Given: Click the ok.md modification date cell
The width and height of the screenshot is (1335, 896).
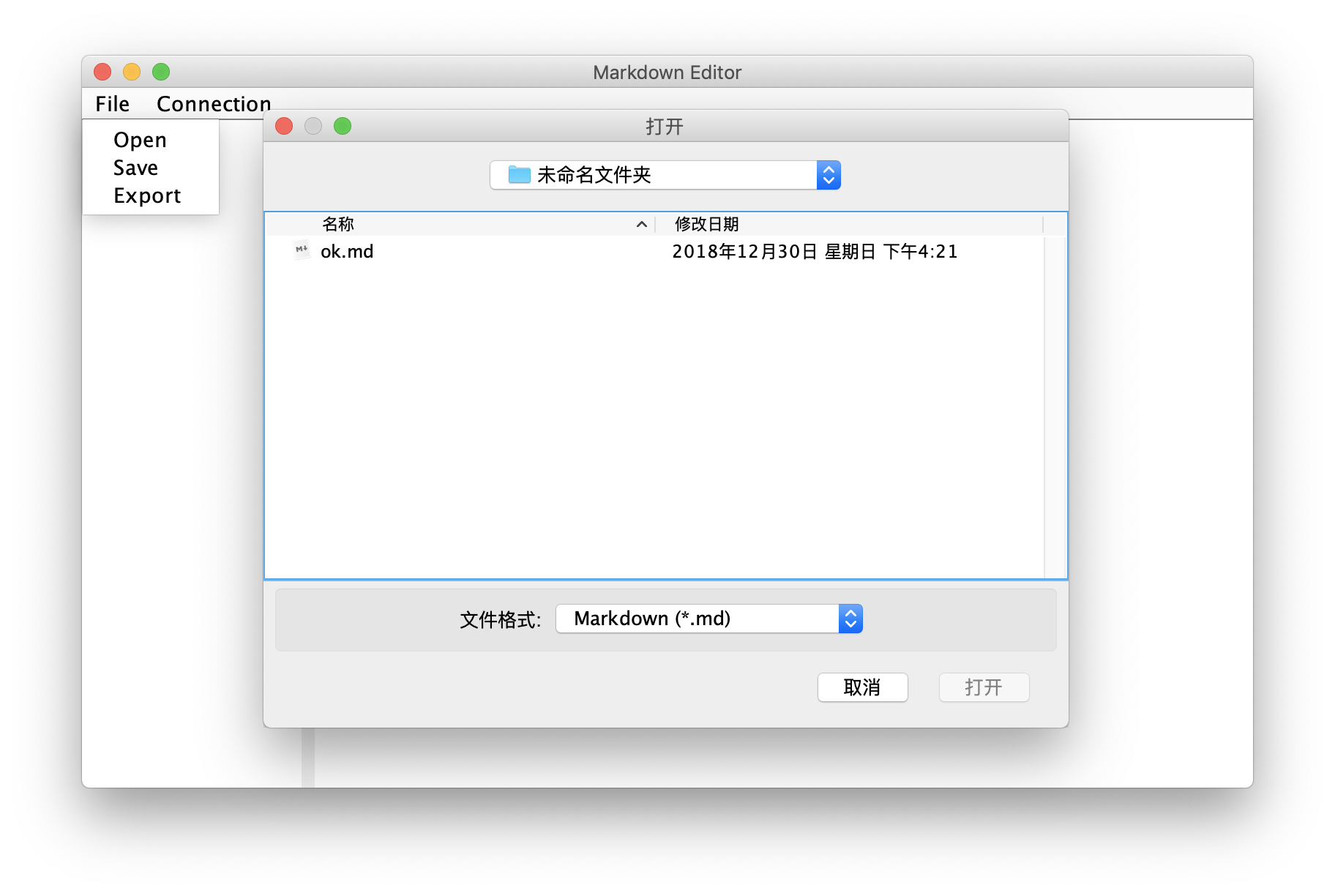Looking at the screenshot, I should tap(815, 252).
